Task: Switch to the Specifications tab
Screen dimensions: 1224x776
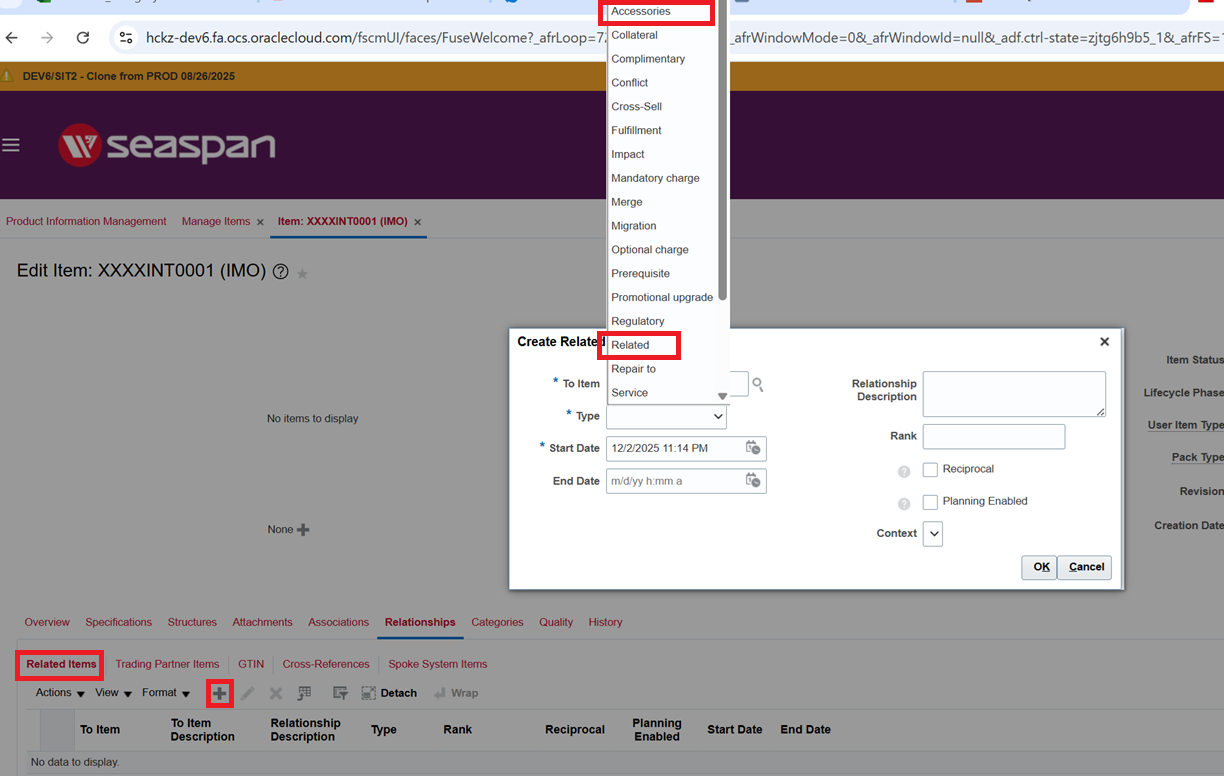Action: pos(118,622)
